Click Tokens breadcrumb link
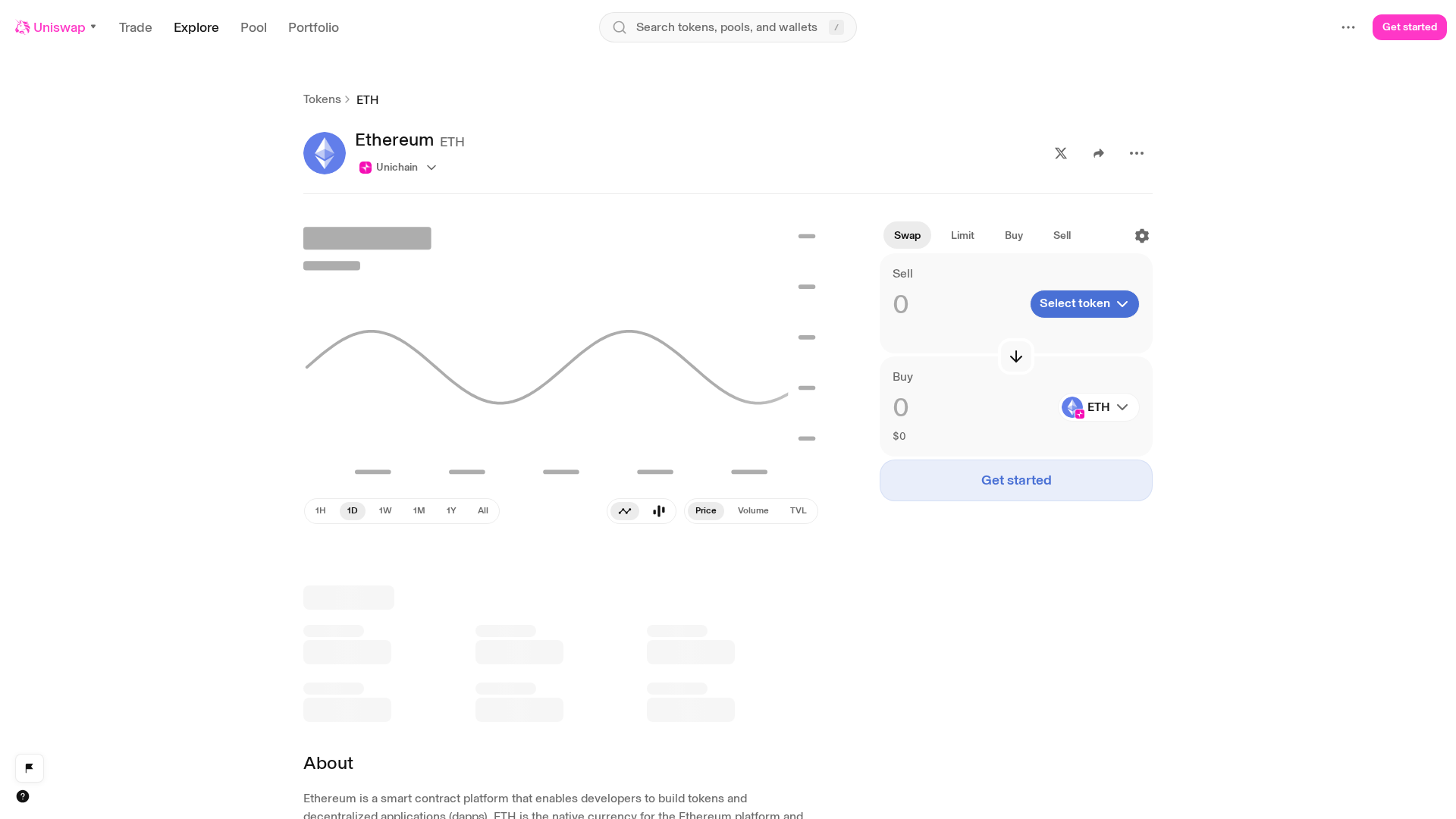 tap(322, 99)
